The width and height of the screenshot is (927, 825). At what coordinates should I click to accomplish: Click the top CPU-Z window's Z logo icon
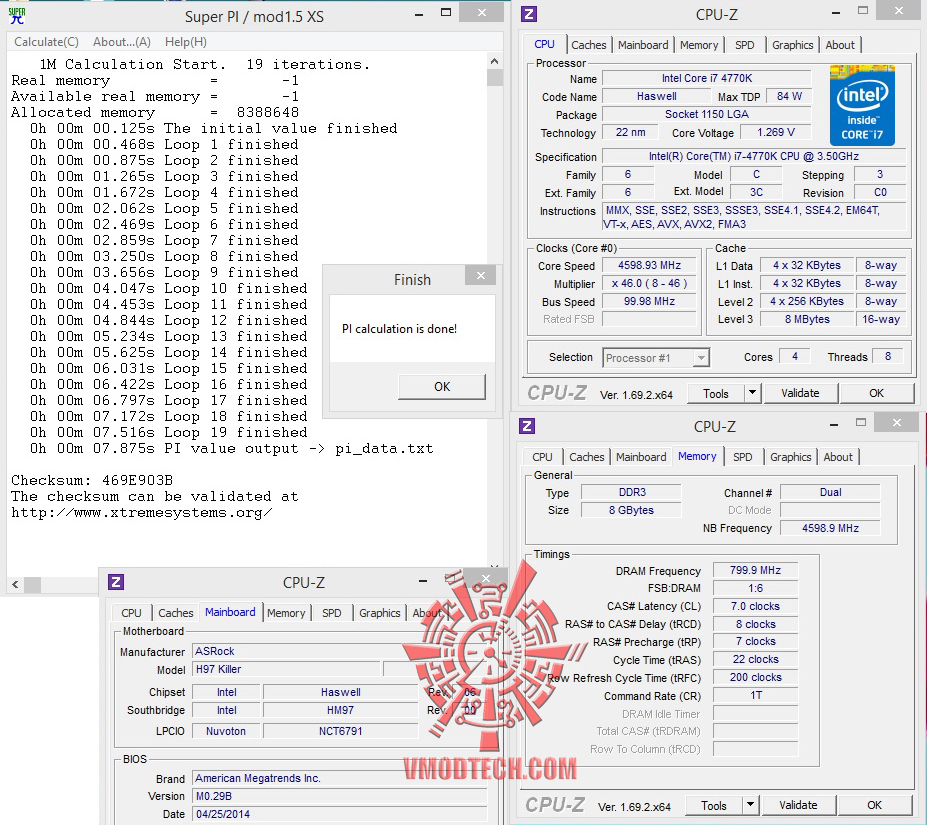click(529, 14)
